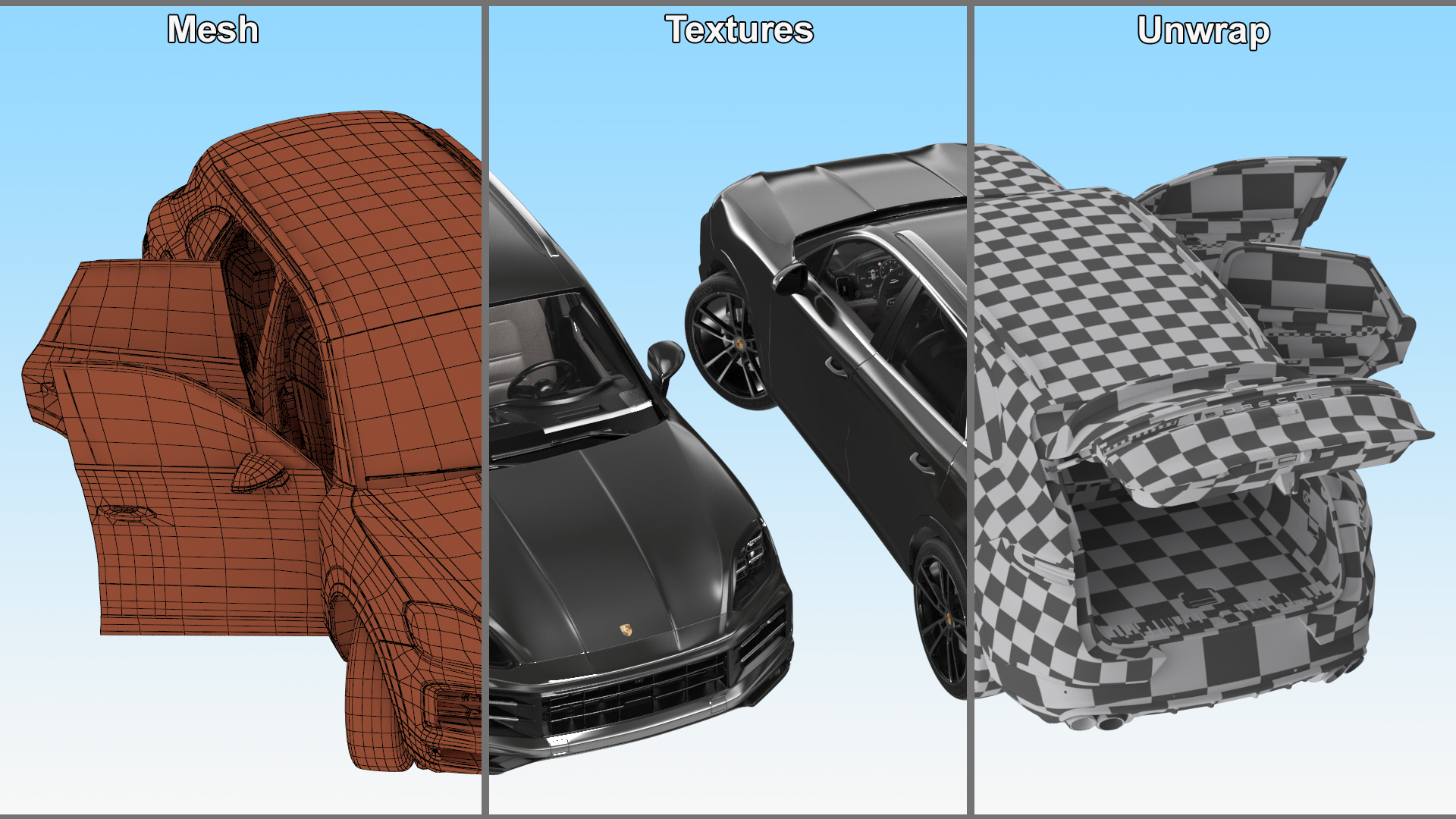
Task: Click the wireframe side mirror on open door
Action: [x=259, y=471]
